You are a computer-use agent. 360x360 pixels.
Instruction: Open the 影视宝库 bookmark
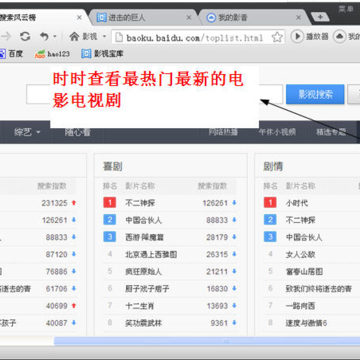[103, 54]
